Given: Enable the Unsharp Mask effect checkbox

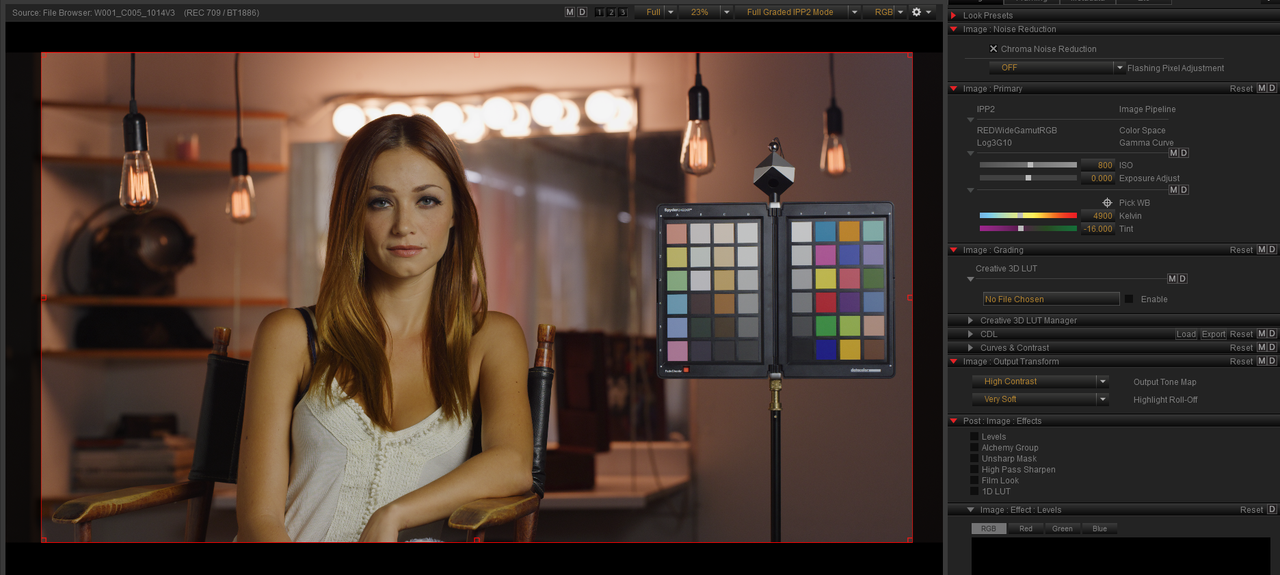Looking at the screenshot, I should [x=975, y=459].
